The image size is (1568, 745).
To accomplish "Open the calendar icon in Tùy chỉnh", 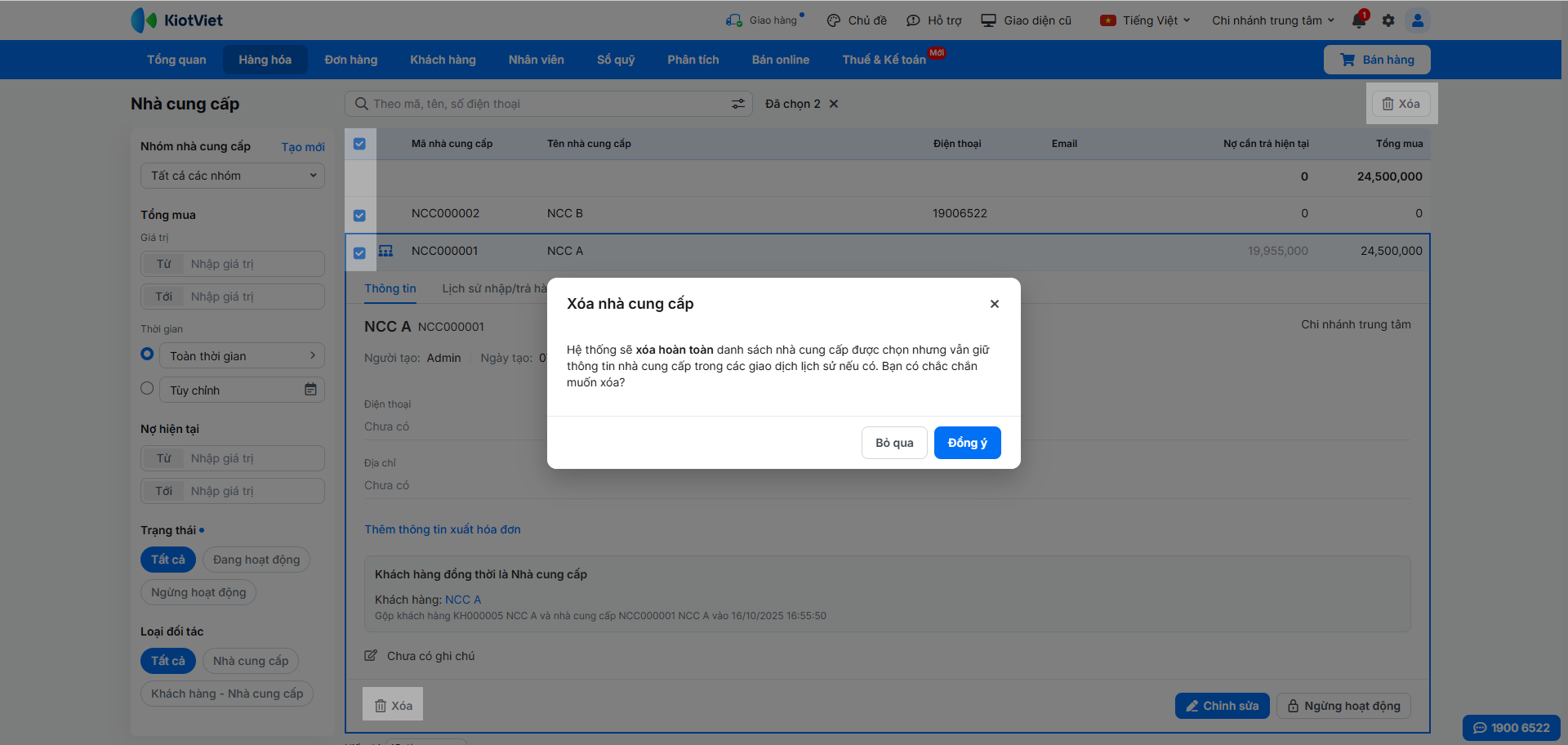I will 310,390.
